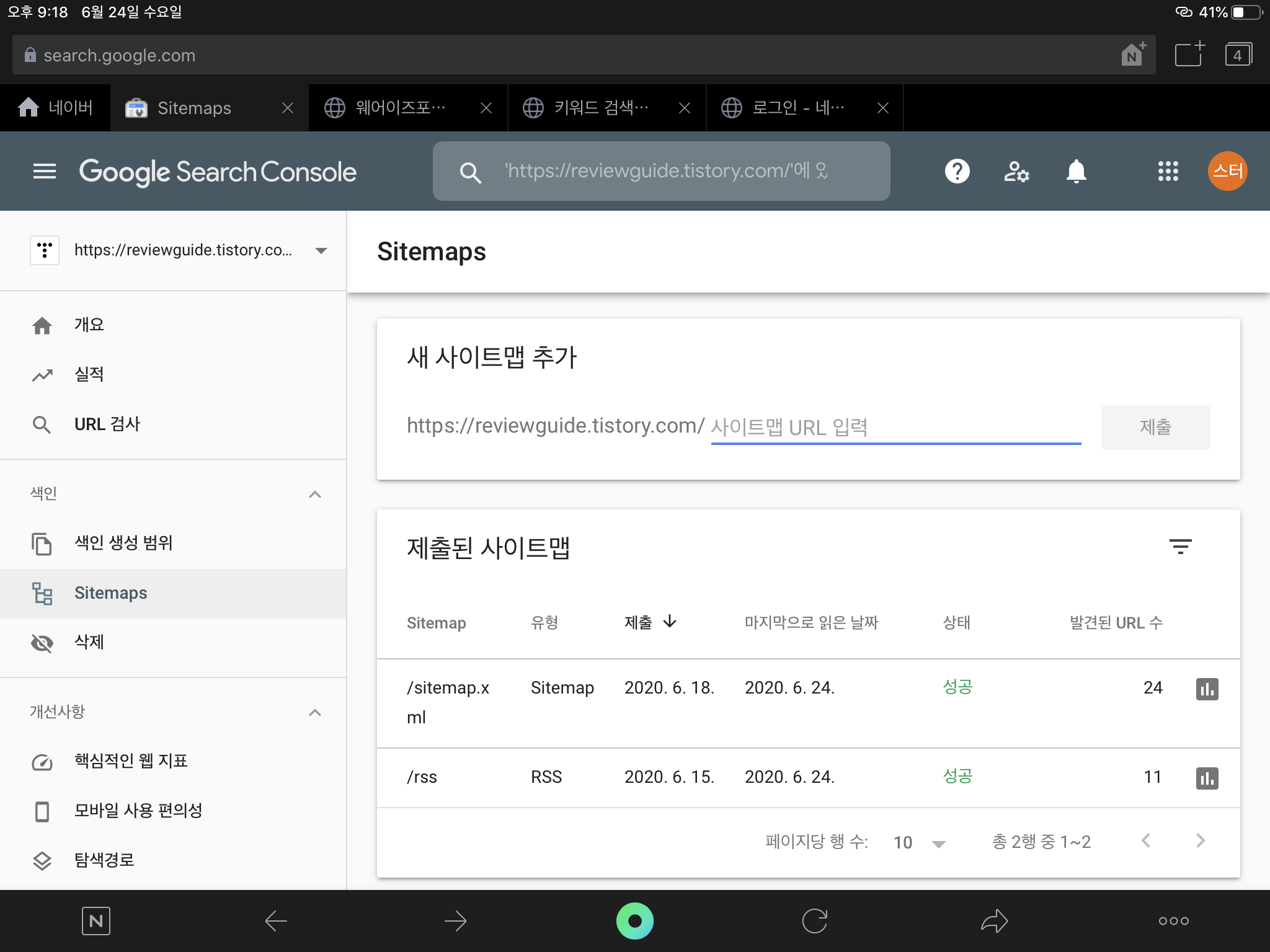
Task: Collapse the 색인 section
Action: tap(315, 494)
